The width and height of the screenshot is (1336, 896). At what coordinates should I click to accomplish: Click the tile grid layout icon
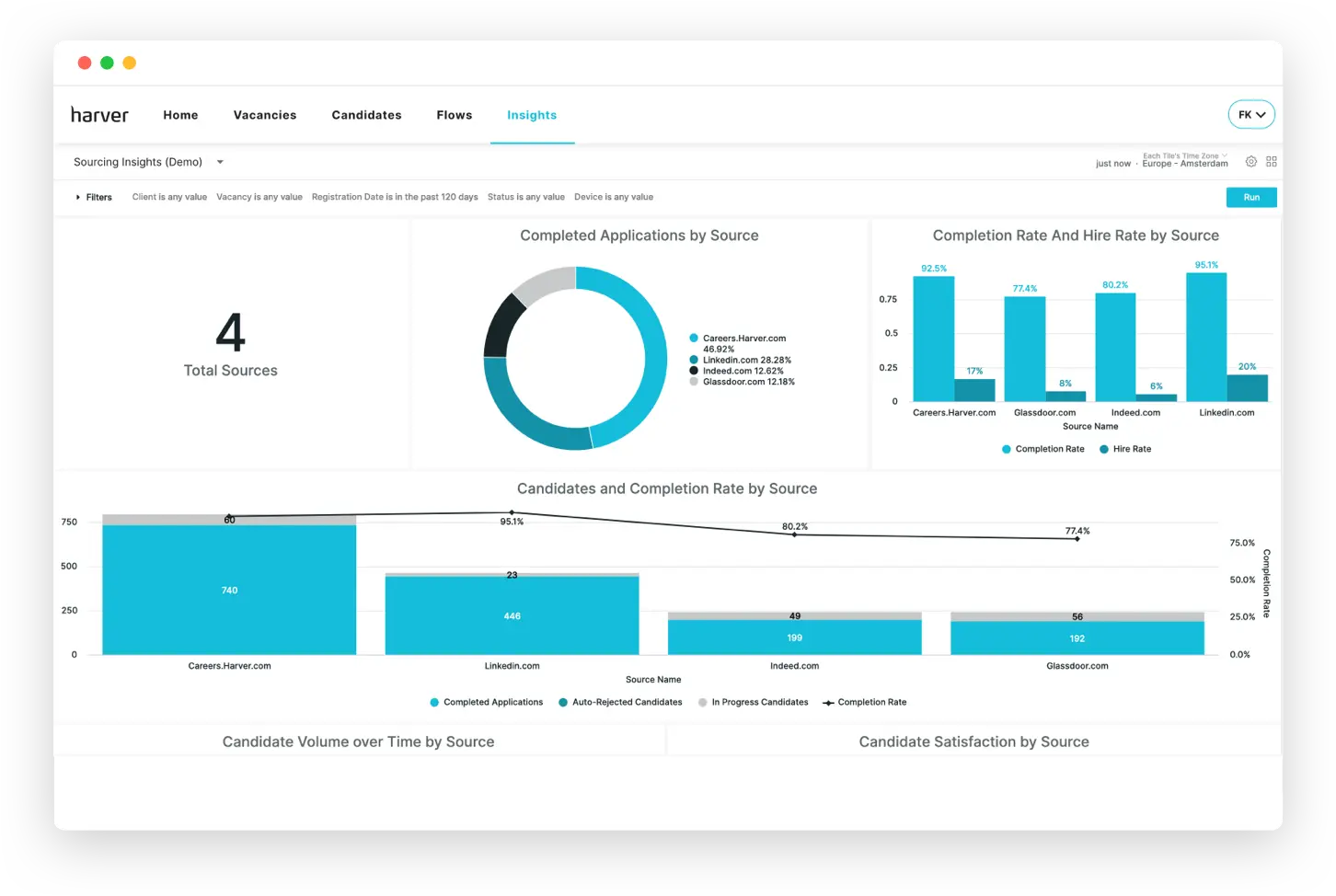tap(1272, 162)
